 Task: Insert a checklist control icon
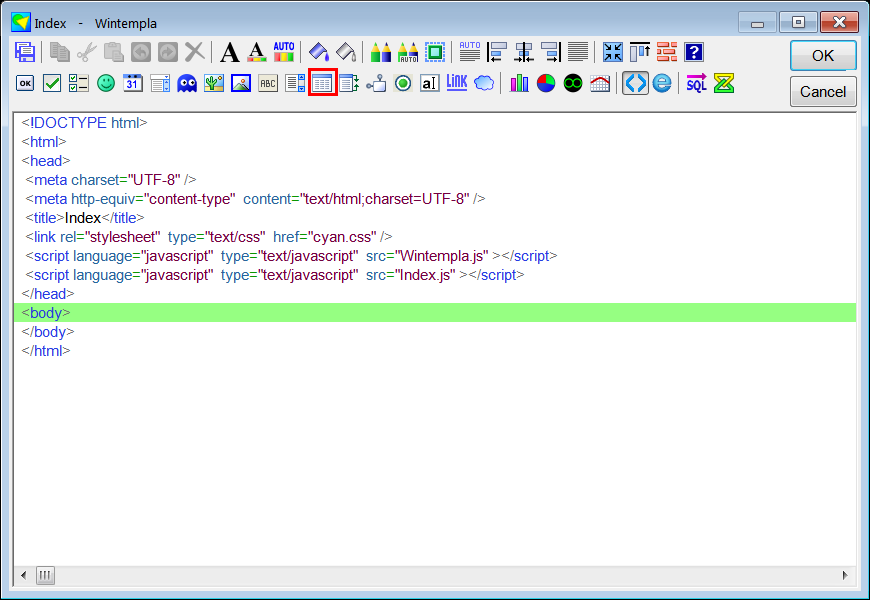coord(79,84)
